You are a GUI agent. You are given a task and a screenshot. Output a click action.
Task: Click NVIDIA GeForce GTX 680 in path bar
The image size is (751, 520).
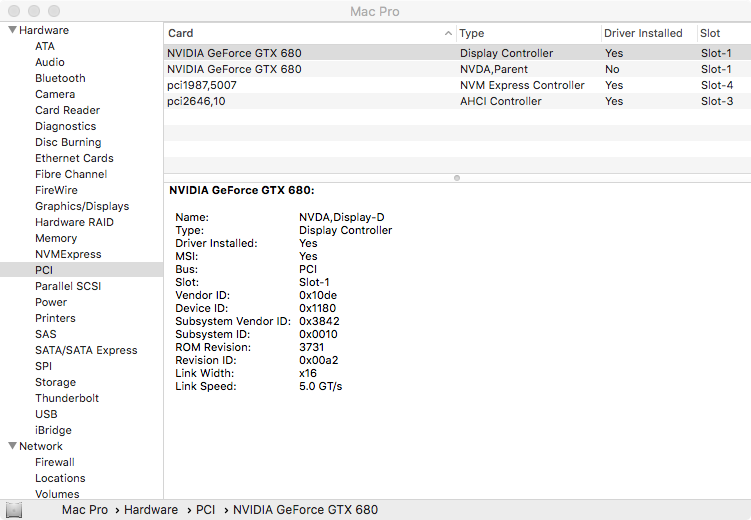[306, 509]
